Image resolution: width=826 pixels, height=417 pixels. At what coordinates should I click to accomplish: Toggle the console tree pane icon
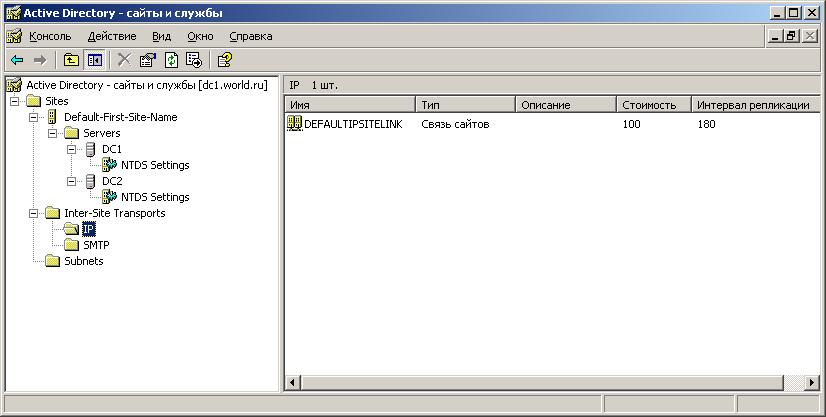[x=95, y=60]
